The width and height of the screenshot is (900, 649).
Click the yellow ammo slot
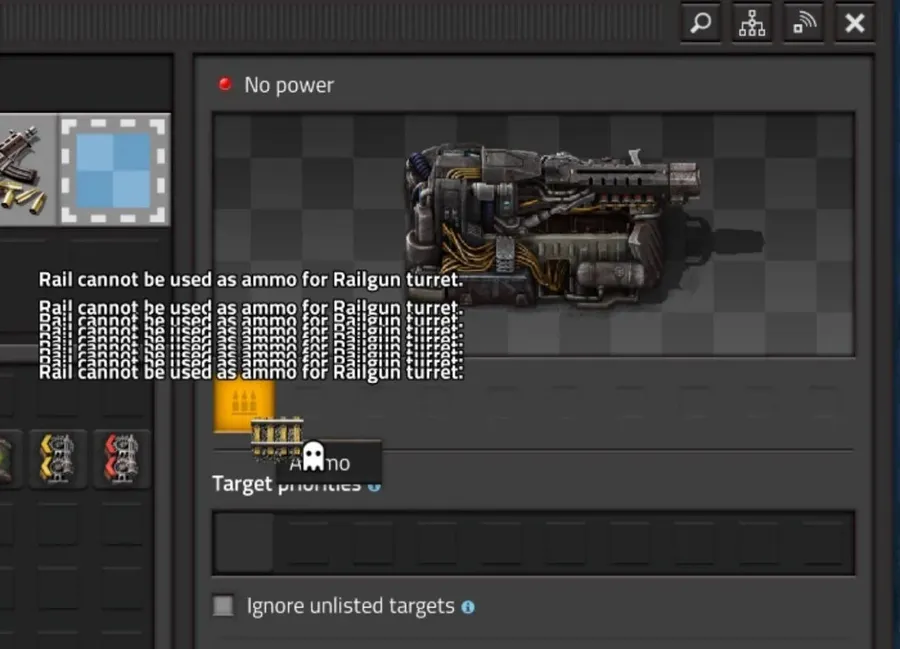point(244,404)
